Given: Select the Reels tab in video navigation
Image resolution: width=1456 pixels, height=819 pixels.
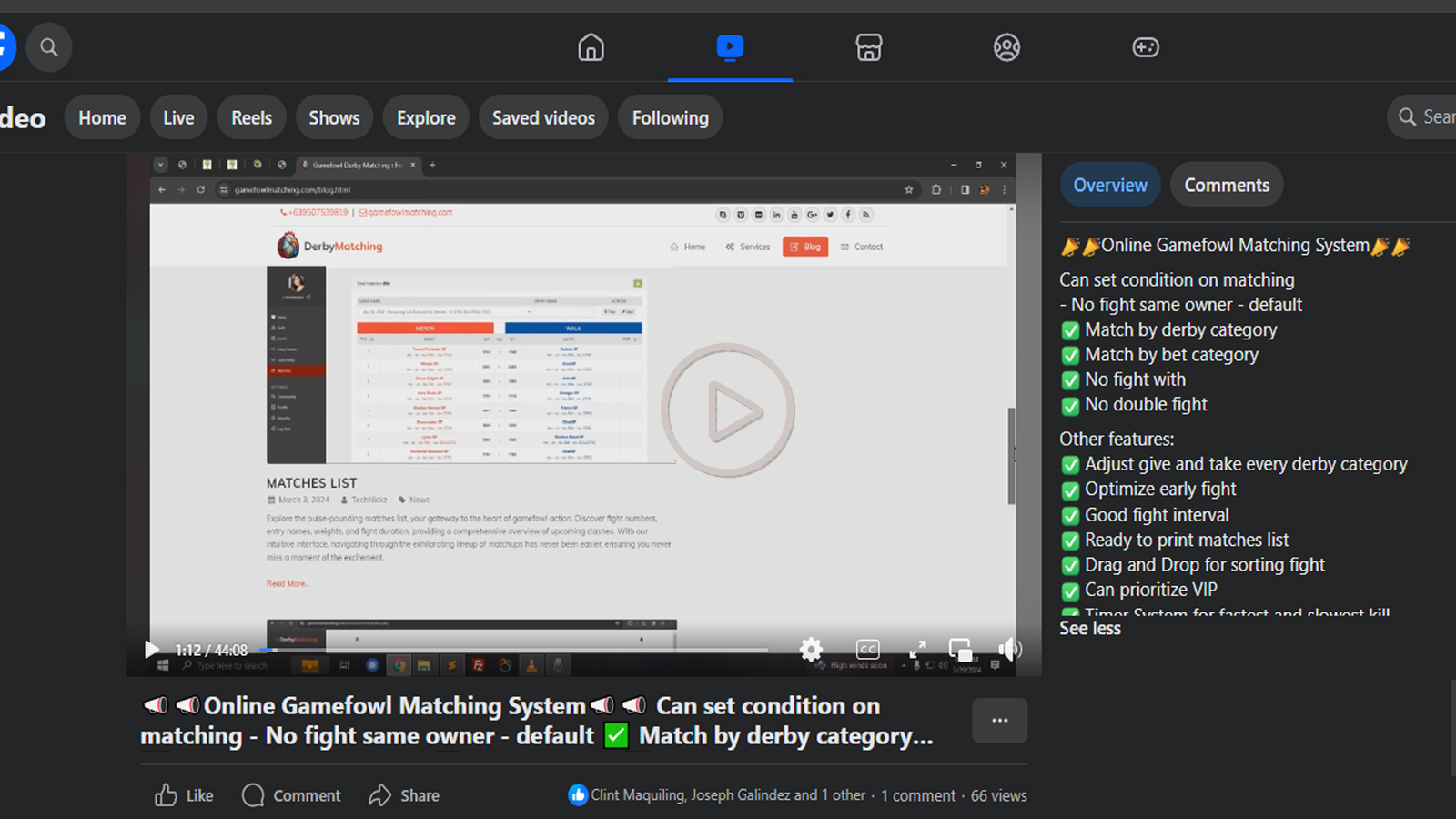Looking at the screenshot, I should pos(251,118).
